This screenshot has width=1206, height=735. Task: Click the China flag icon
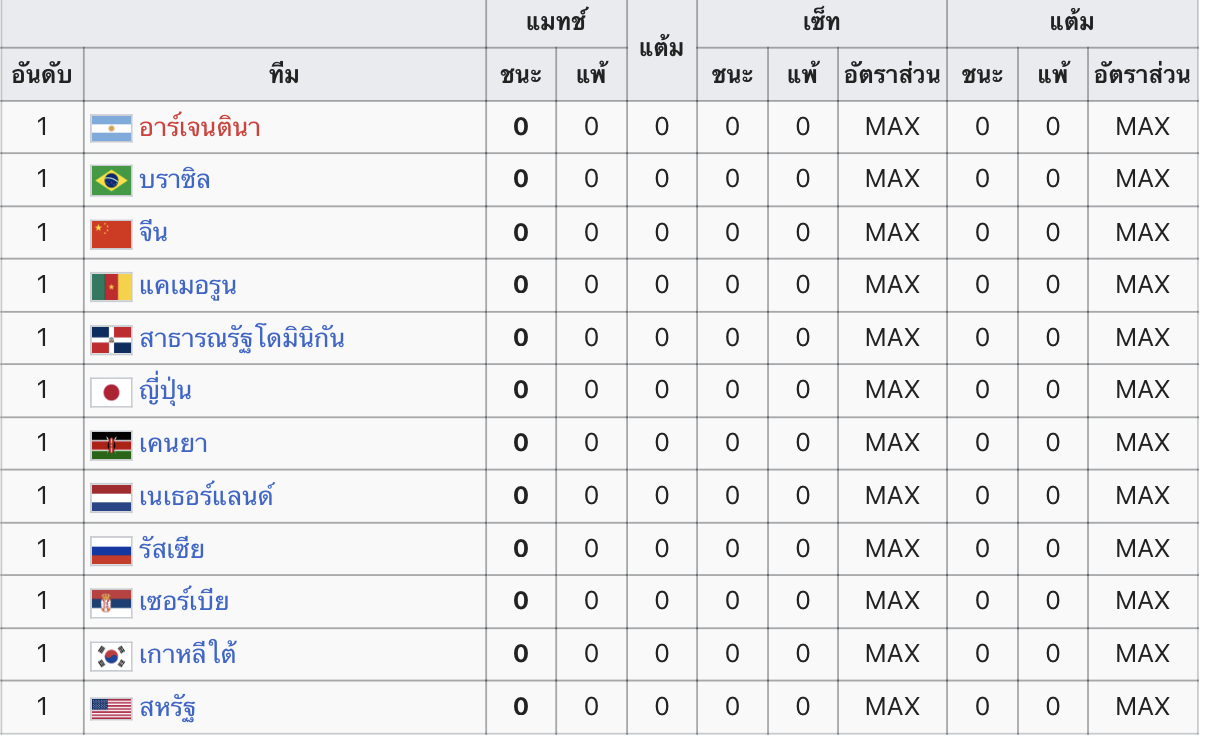pyautogui.click(x=111, y=234)
